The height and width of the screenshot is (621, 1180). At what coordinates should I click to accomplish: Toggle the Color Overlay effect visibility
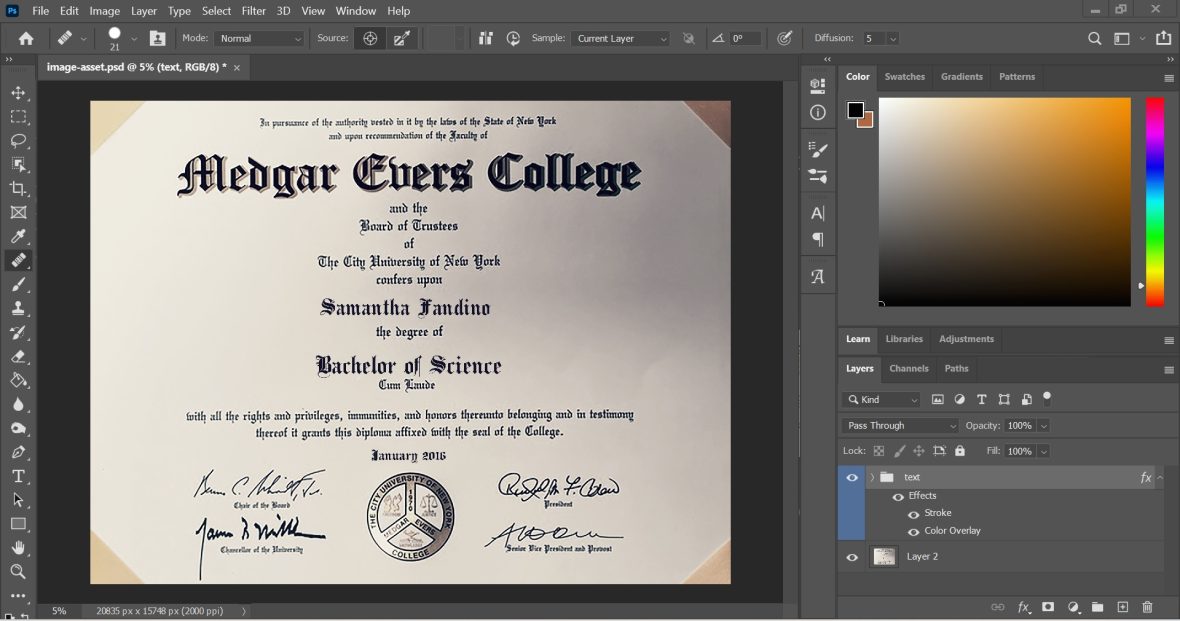click(x=914, y=531)
